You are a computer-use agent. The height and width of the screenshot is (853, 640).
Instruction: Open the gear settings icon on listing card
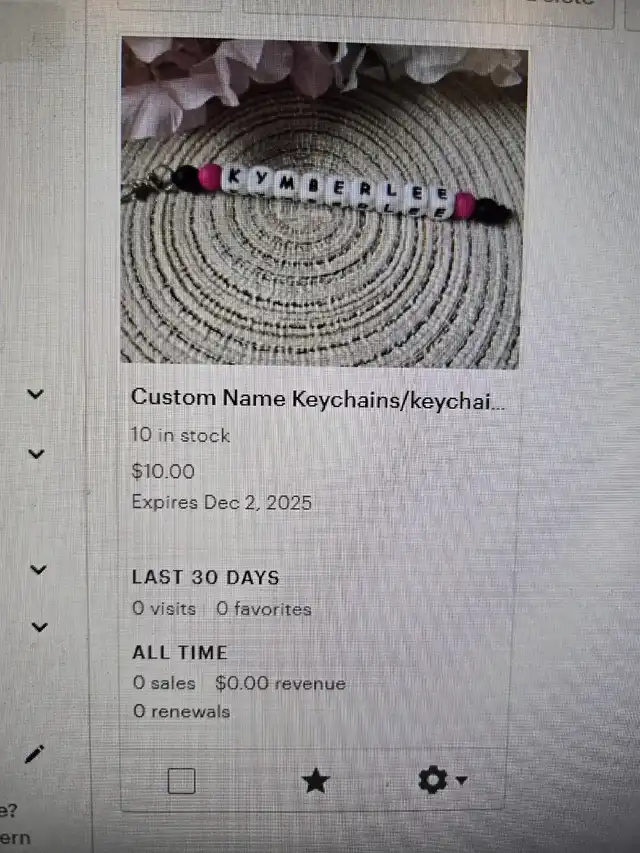tap(433, 780)
